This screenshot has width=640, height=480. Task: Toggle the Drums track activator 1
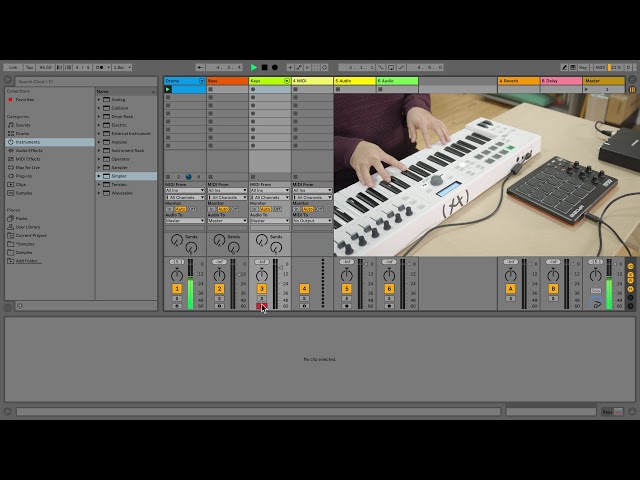[177, 289]
